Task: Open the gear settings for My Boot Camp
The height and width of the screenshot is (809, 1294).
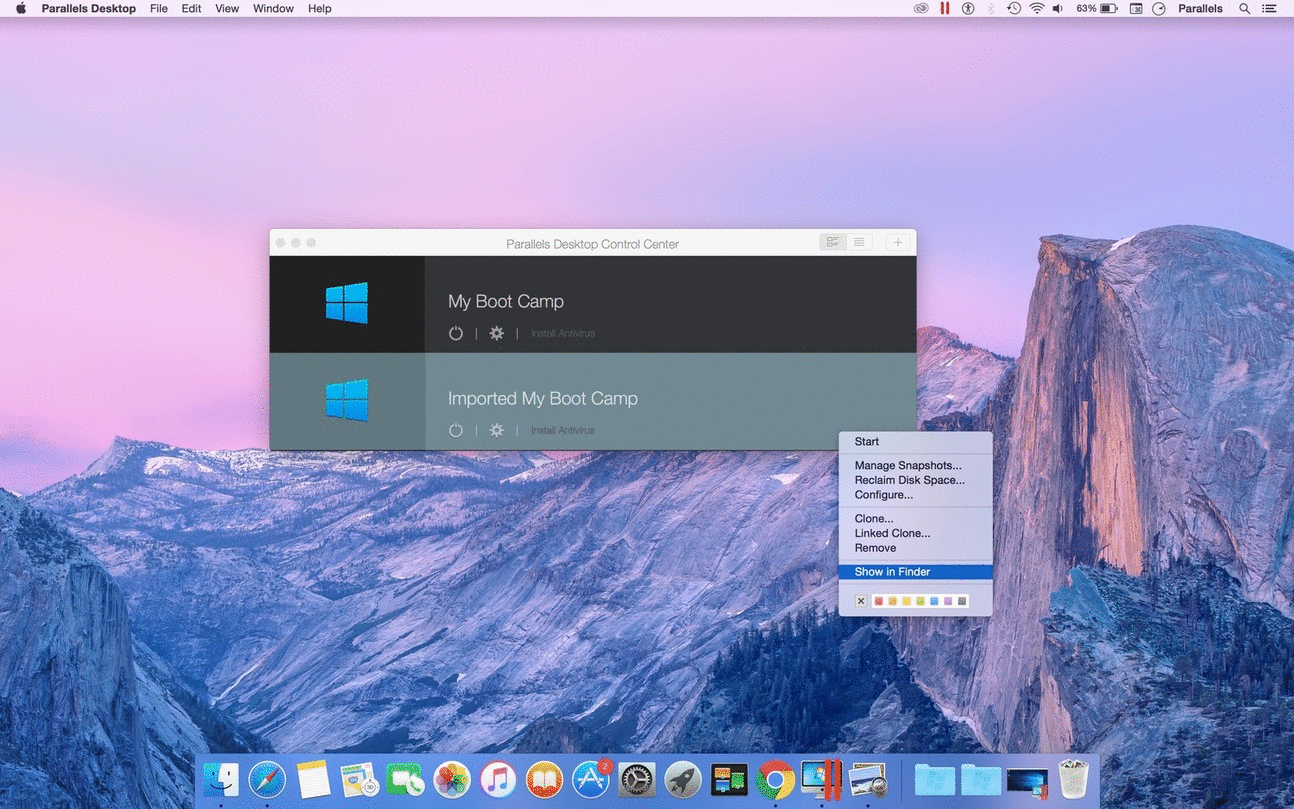Action: click(496, 333)
